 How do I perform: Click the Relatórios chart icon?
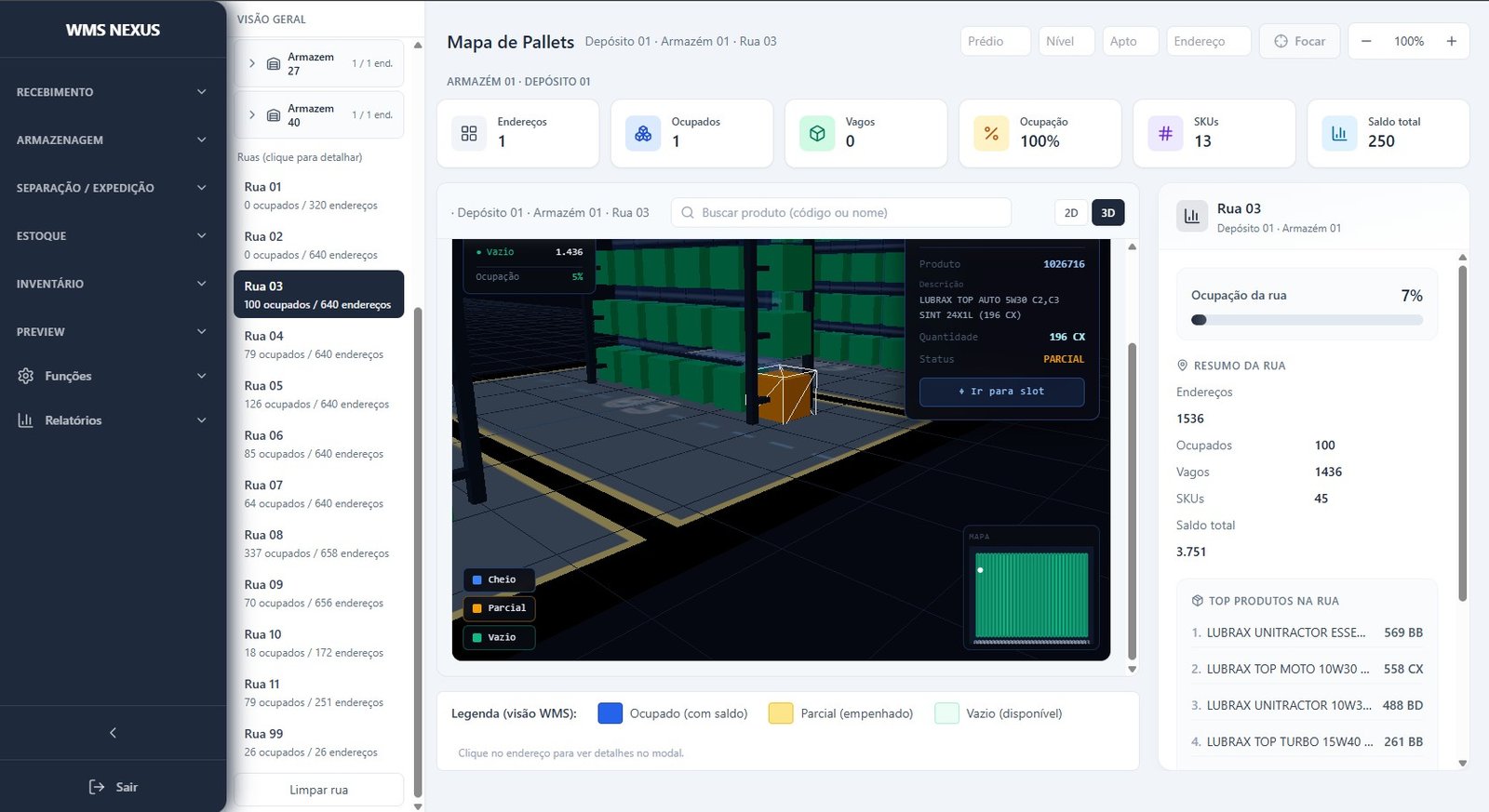[x=26, y=420]
